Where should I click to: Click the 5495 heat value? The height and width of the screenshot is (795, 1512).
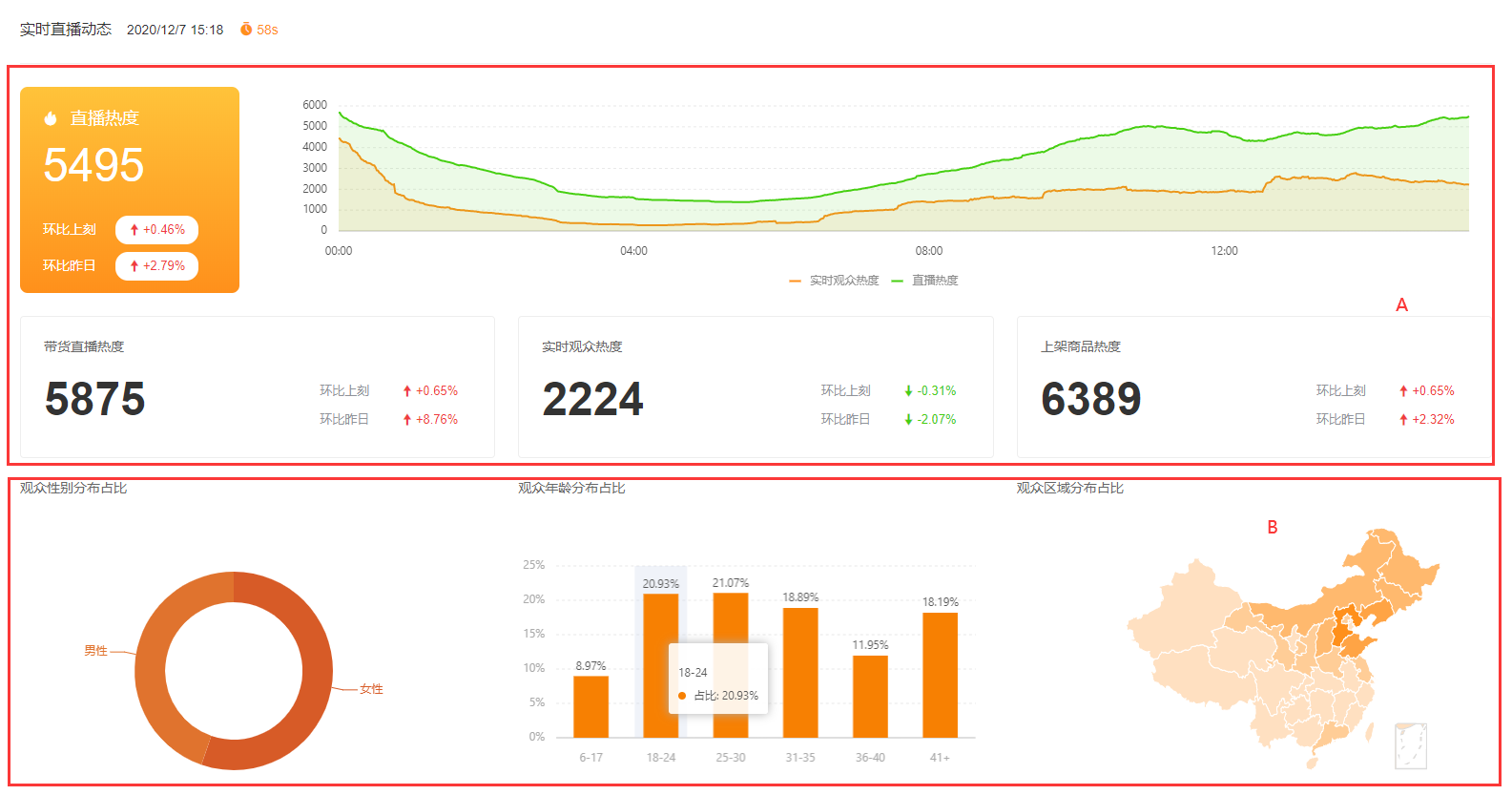pos(93,165)
